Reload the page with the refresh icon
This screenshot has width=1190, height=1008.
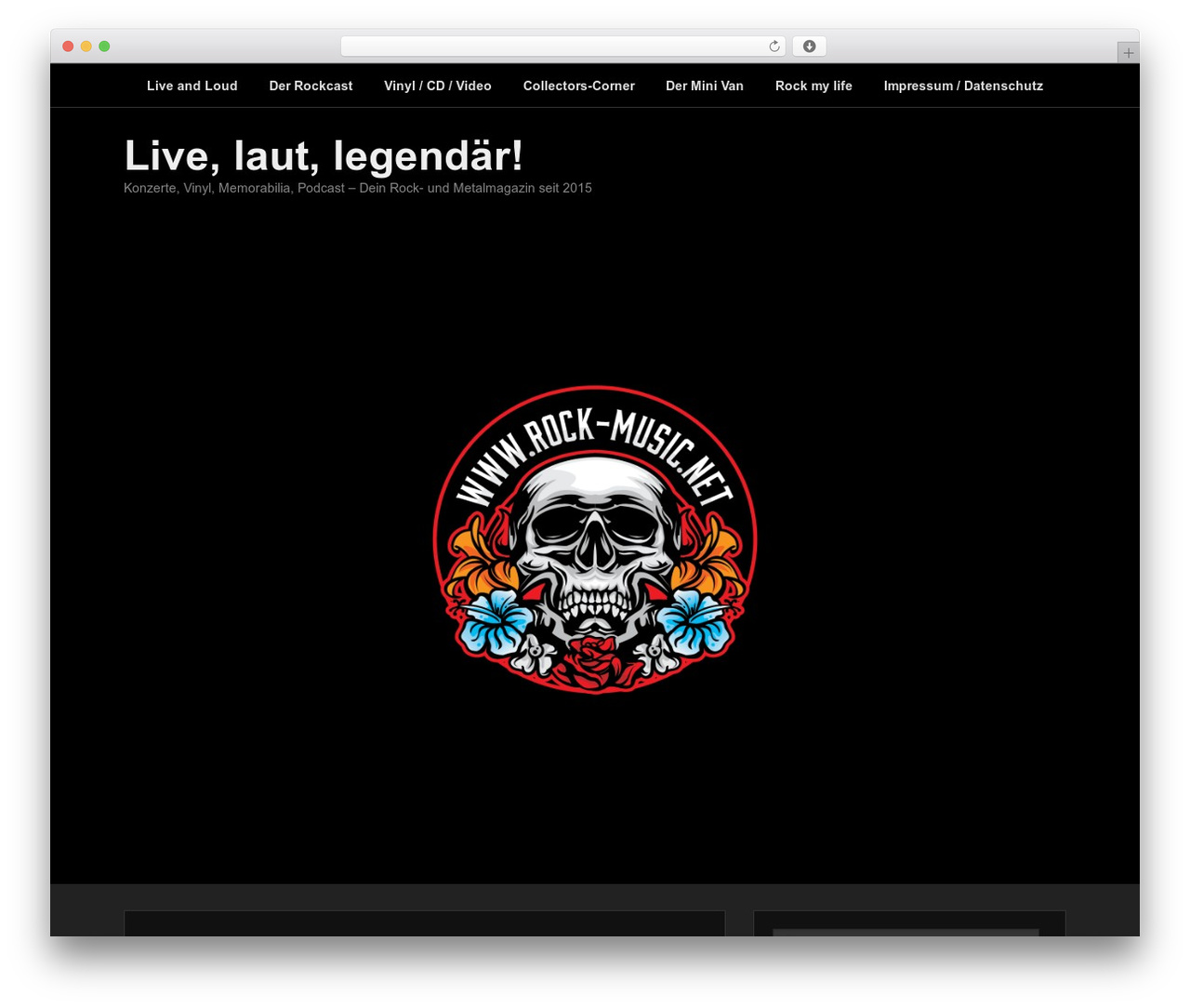coord(773,46)
